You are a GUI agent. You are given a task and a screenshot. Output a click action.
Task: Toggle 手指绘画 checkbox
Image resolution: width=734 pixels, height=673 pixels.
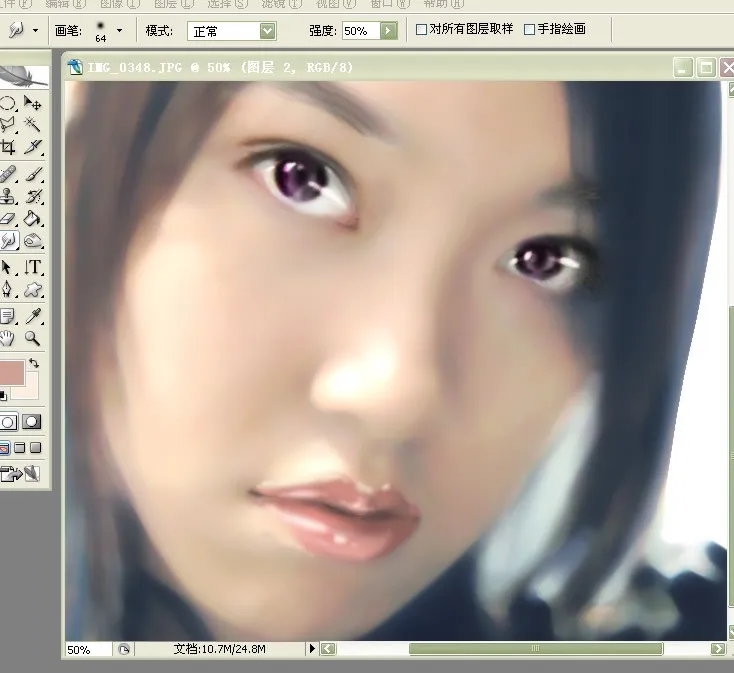point(529,30)
